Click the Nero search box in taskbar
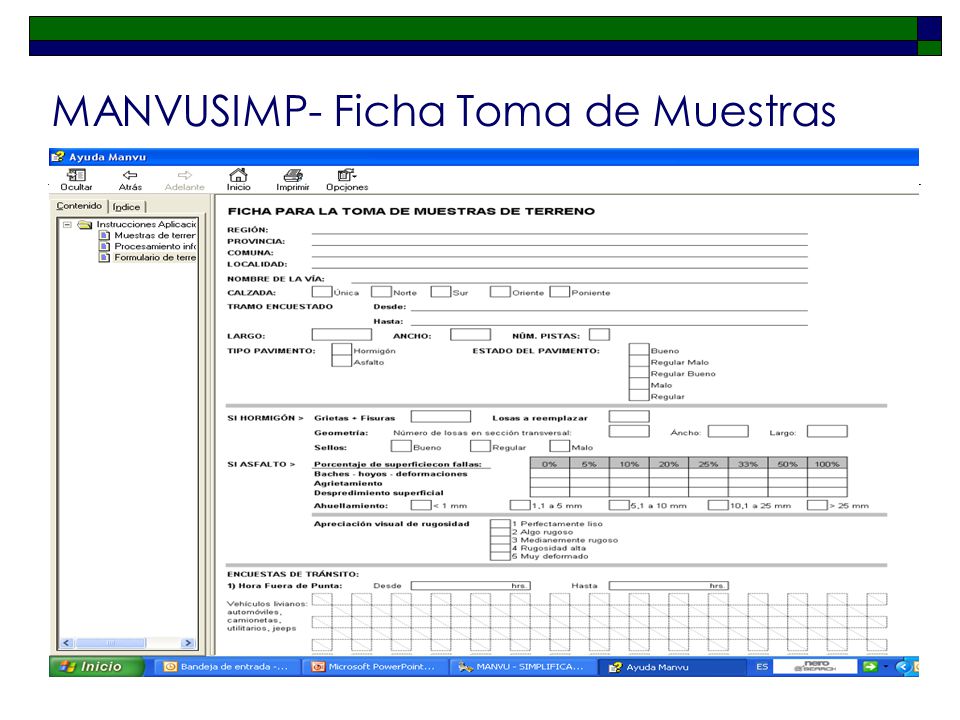 [x=815, y=666]
